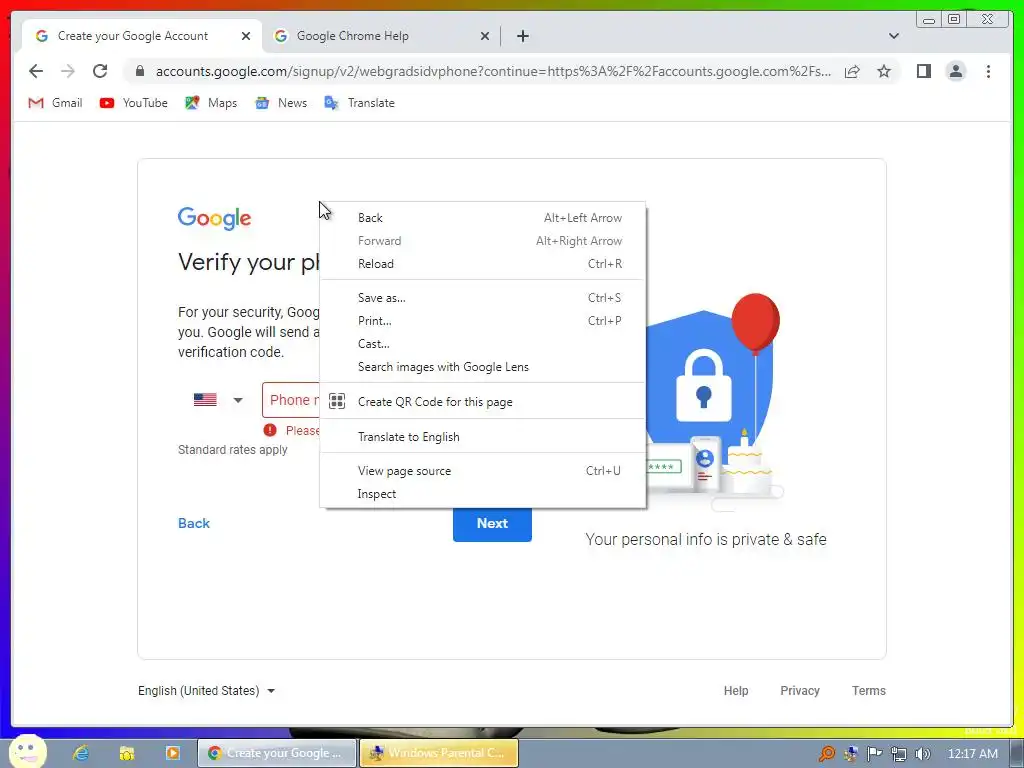Close the Create your Google Account tab
1024x768 pixels.
[x=246, y=36]
